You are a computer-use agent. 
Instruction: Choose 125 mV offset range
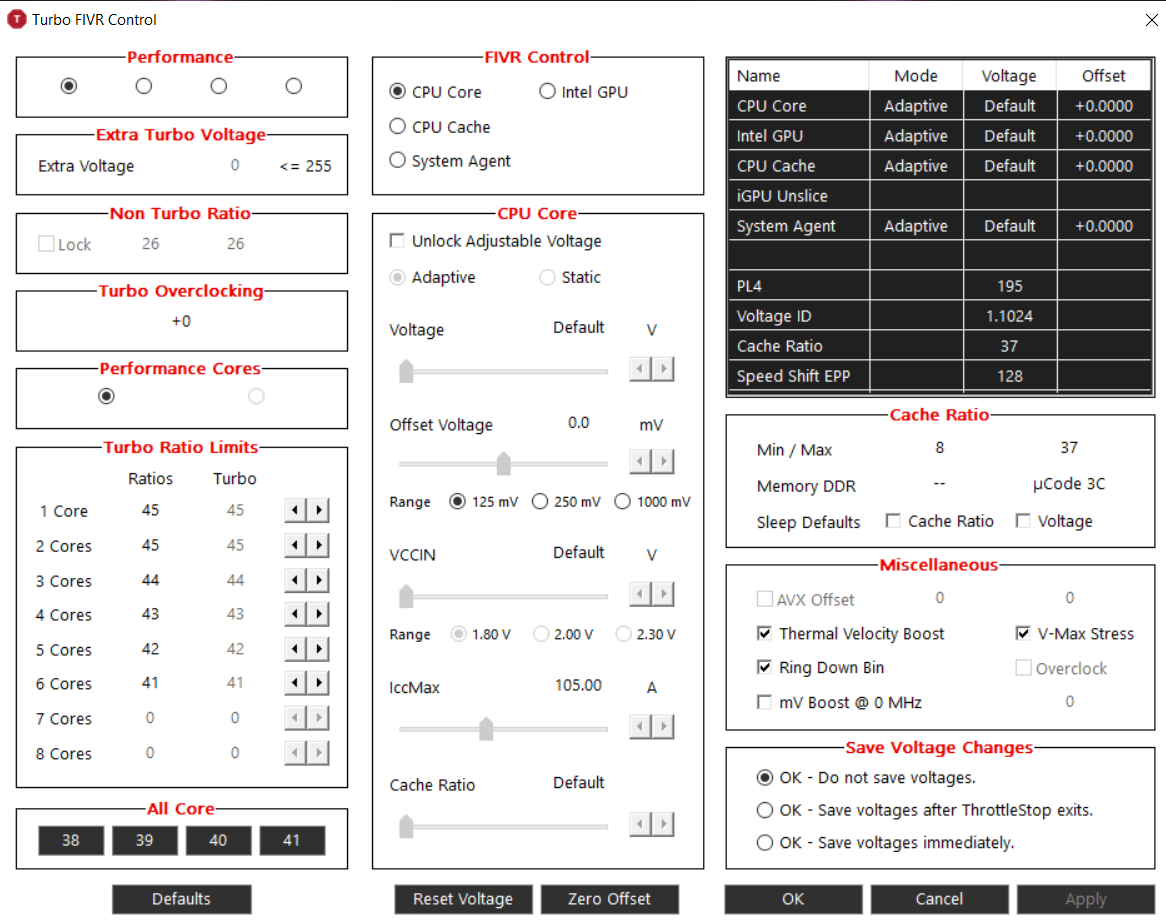[x=483, y=501]
